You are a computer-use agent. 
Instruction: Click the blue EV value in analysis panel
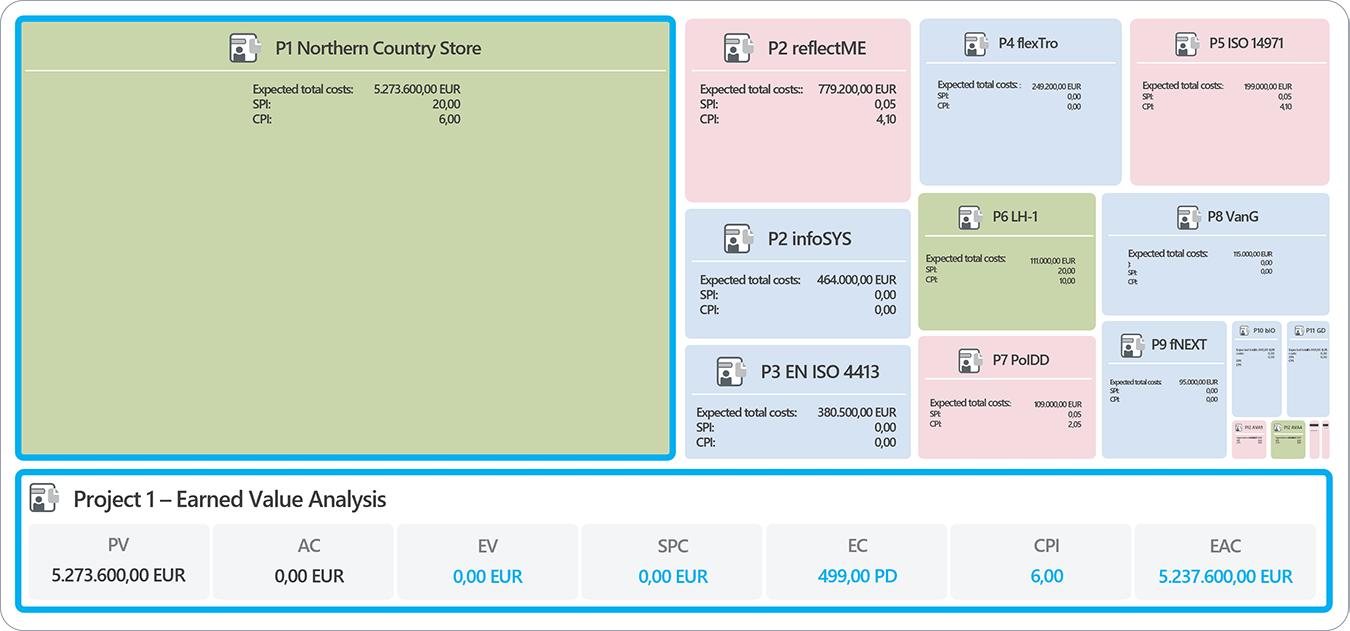pos(488,577)
